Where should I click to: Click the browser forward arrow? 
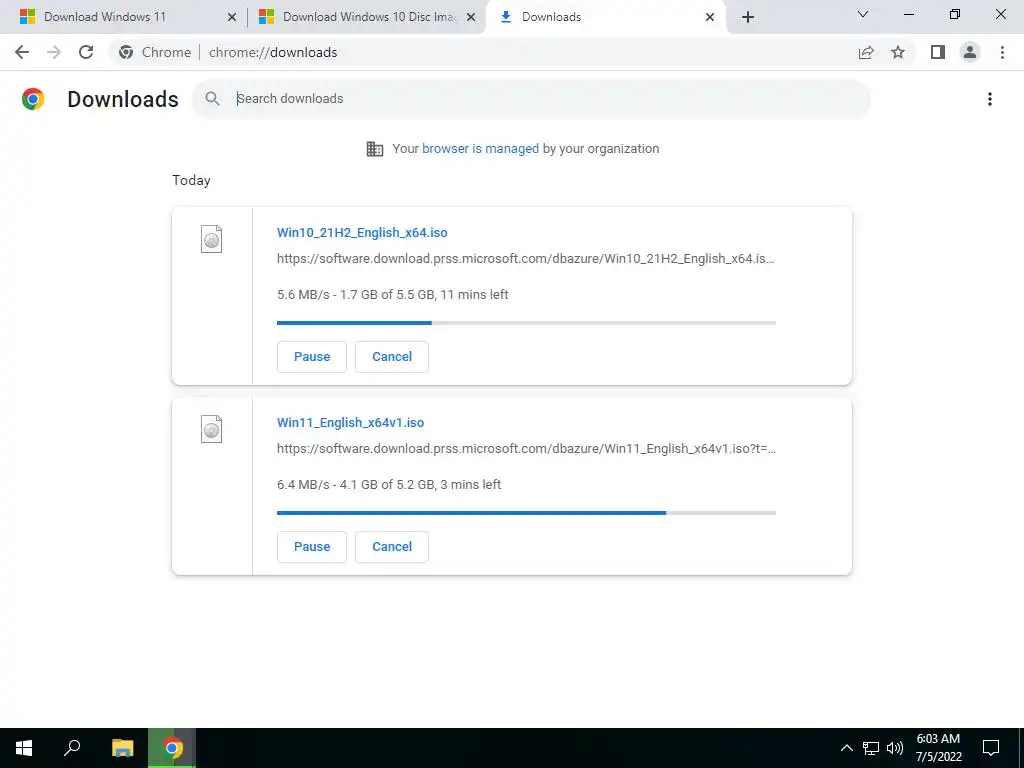(x=54, y=52)
